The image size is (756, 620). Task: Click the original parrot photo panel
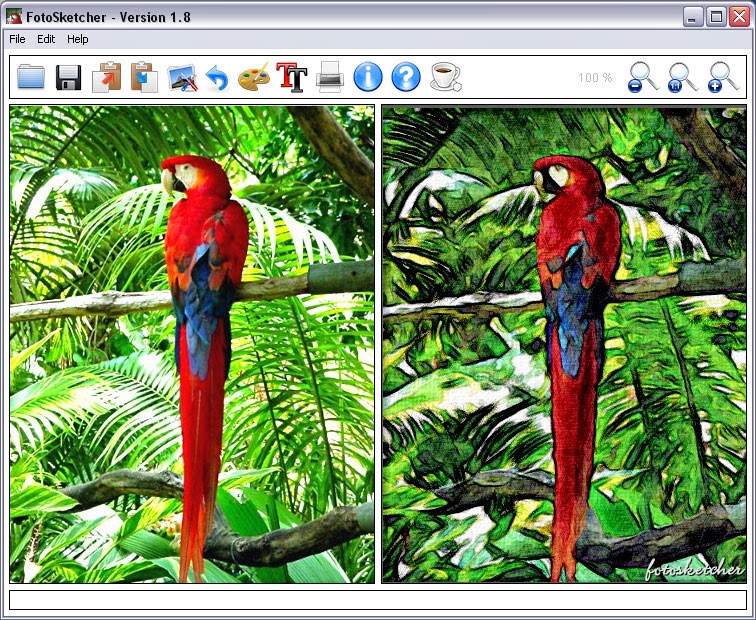coord(192,344)
